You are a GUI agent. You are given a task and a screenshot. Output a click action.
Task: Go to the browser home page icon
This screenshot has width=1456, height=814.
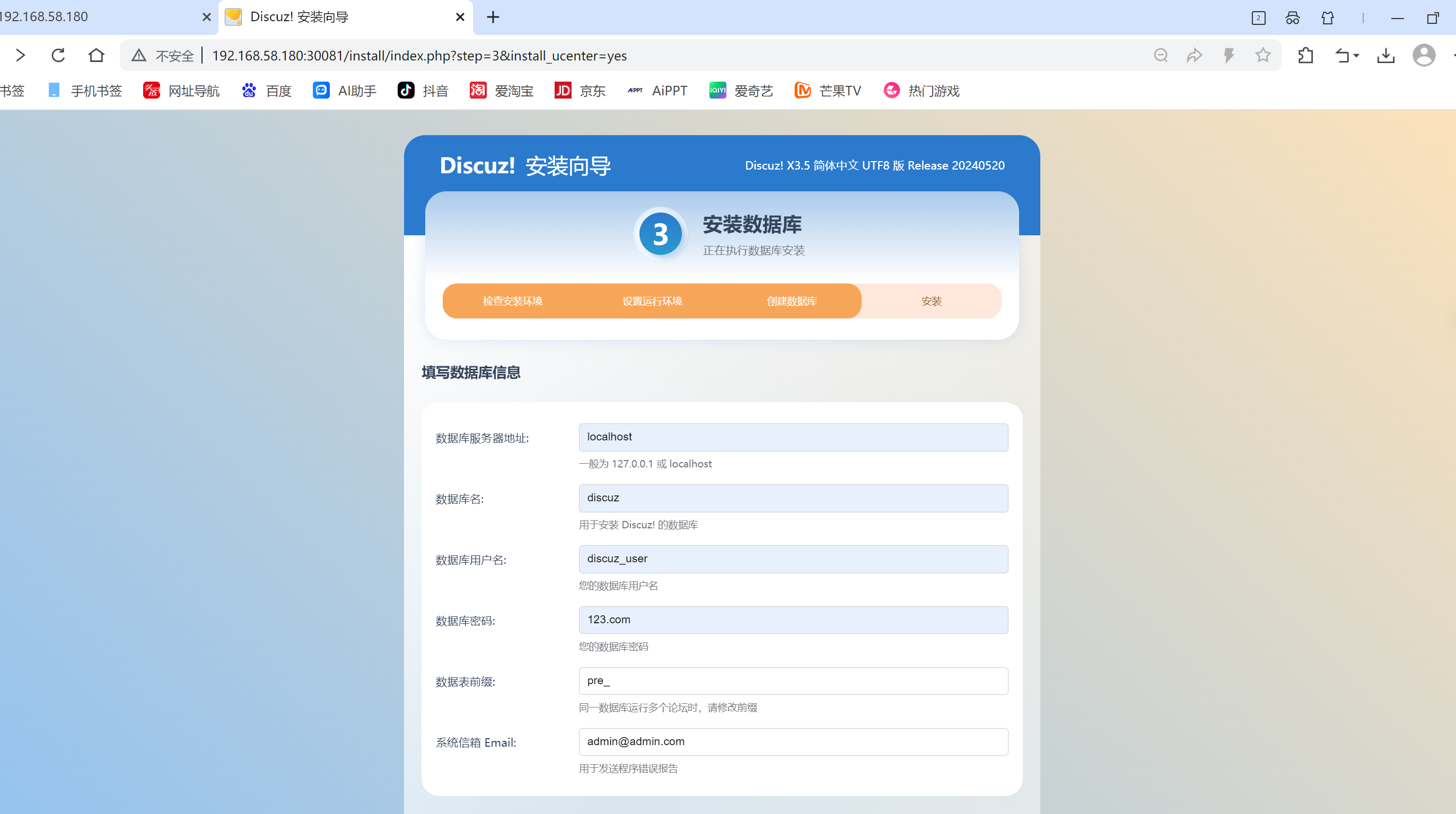[x=97, y=55]
